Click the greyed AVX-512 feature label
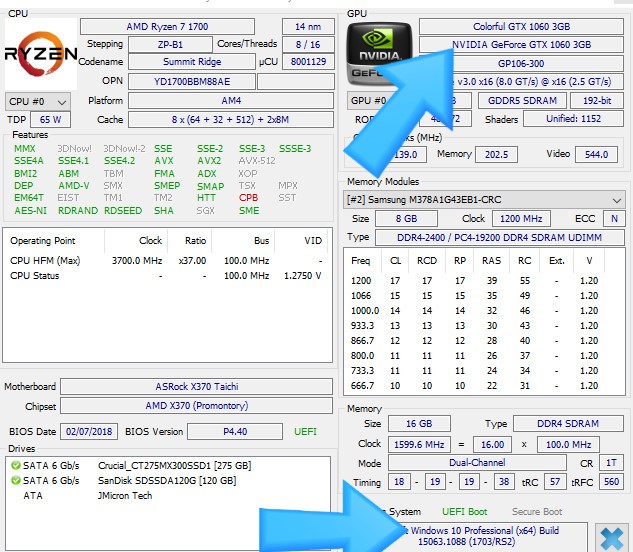The image size is (633, 552). [257, 161]
